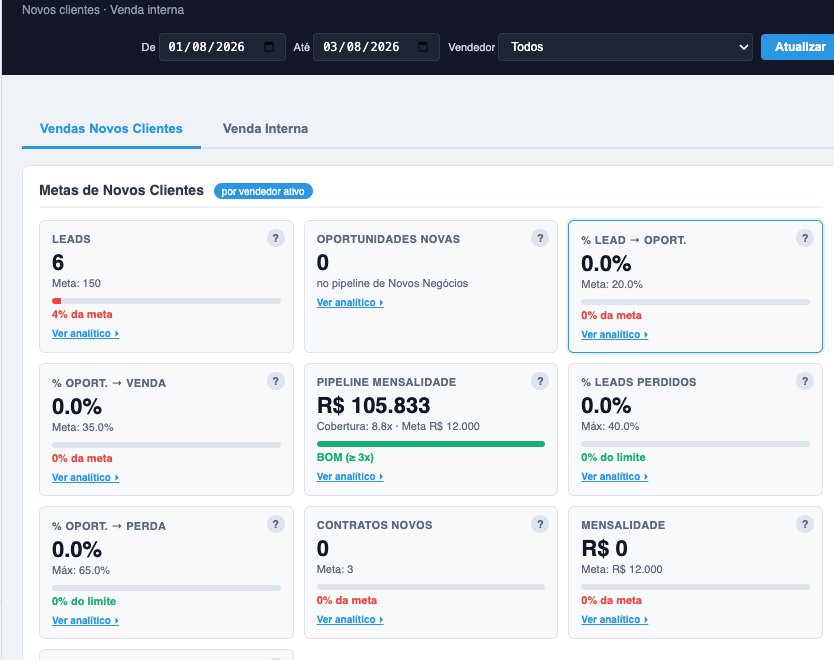This screenshot has width=834, height=660.
Task: Open Ver analítico link under % Leads Perdidos
Action: (614, 477)
